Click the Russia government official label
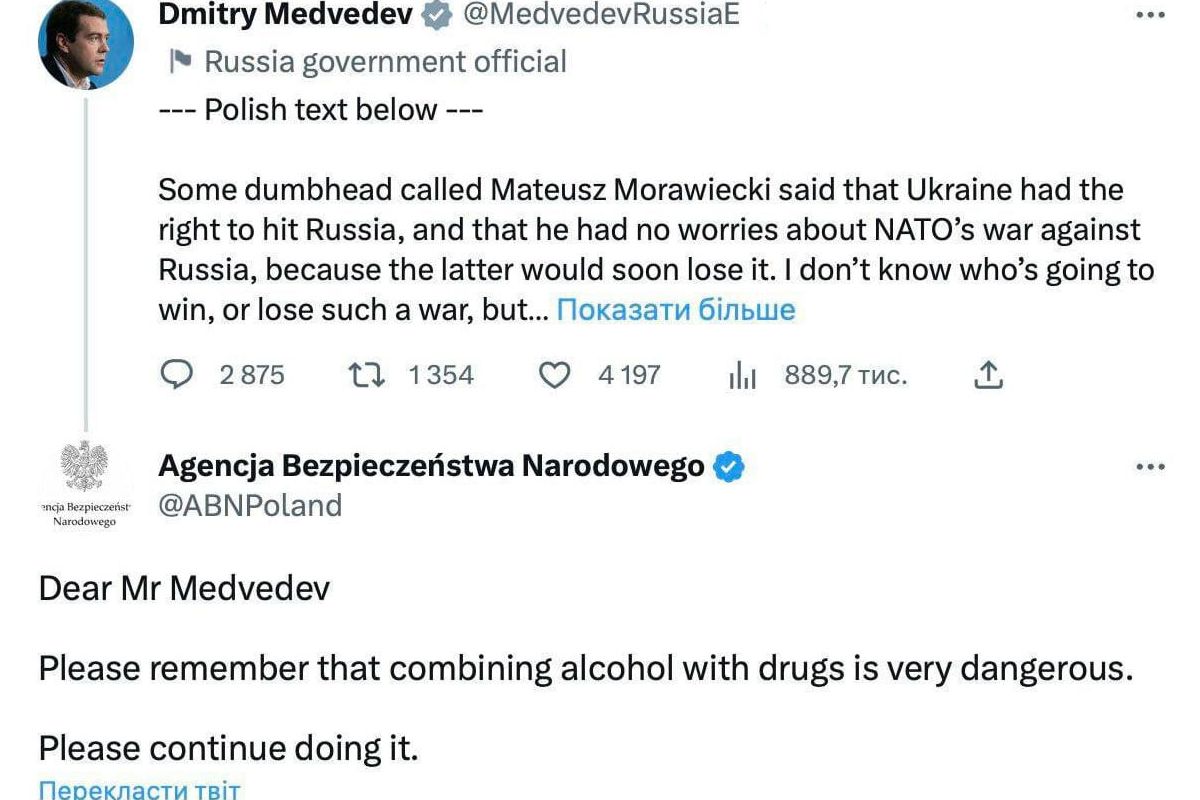Screen dimensions: 1200x800 (x=385, y=62)
